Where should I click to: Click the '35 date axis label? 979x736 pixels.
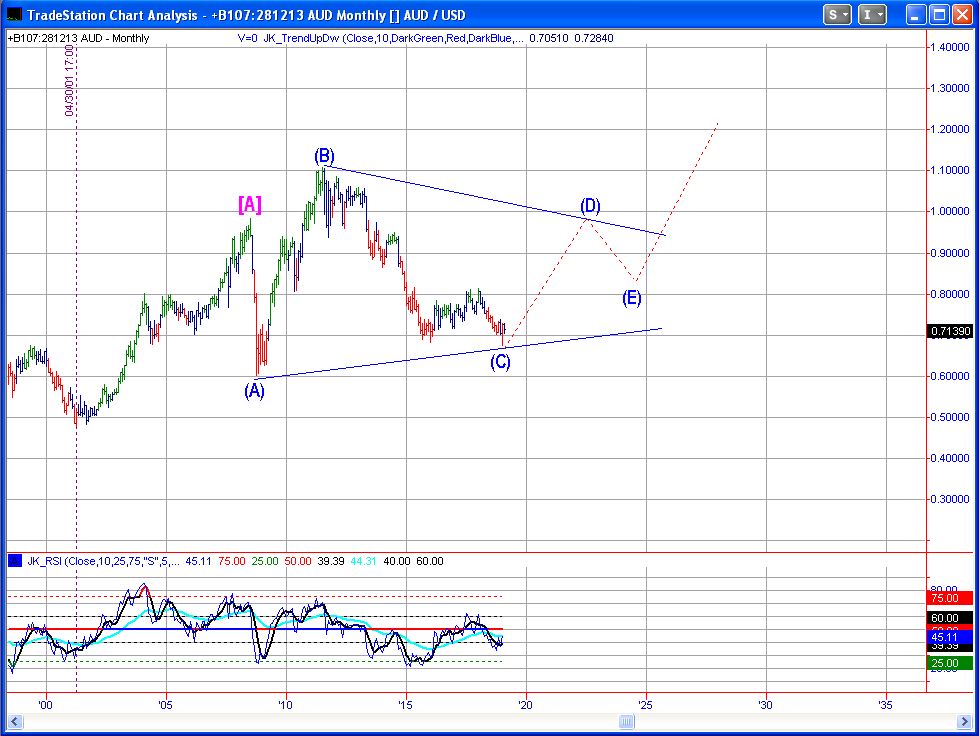tap(885, 705)
